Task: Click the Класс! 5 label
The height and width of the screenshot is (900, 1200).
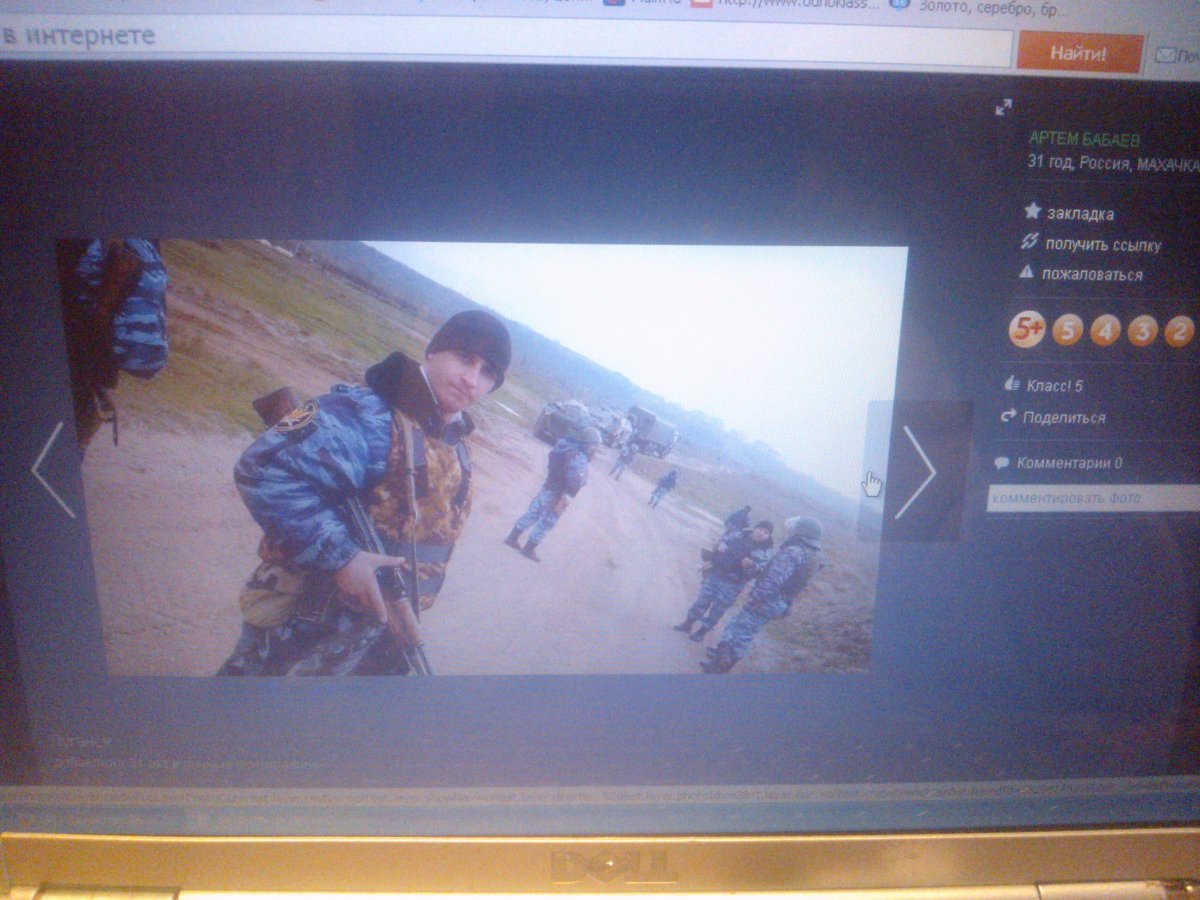Action: coord(1055,386)
